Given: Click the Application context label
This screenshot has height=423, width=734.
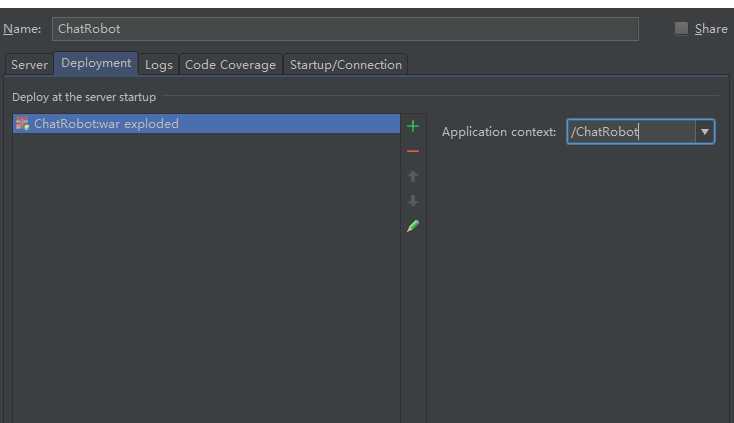Looking at the screenshot, I should pyautogui.click(x=499, y=132).
